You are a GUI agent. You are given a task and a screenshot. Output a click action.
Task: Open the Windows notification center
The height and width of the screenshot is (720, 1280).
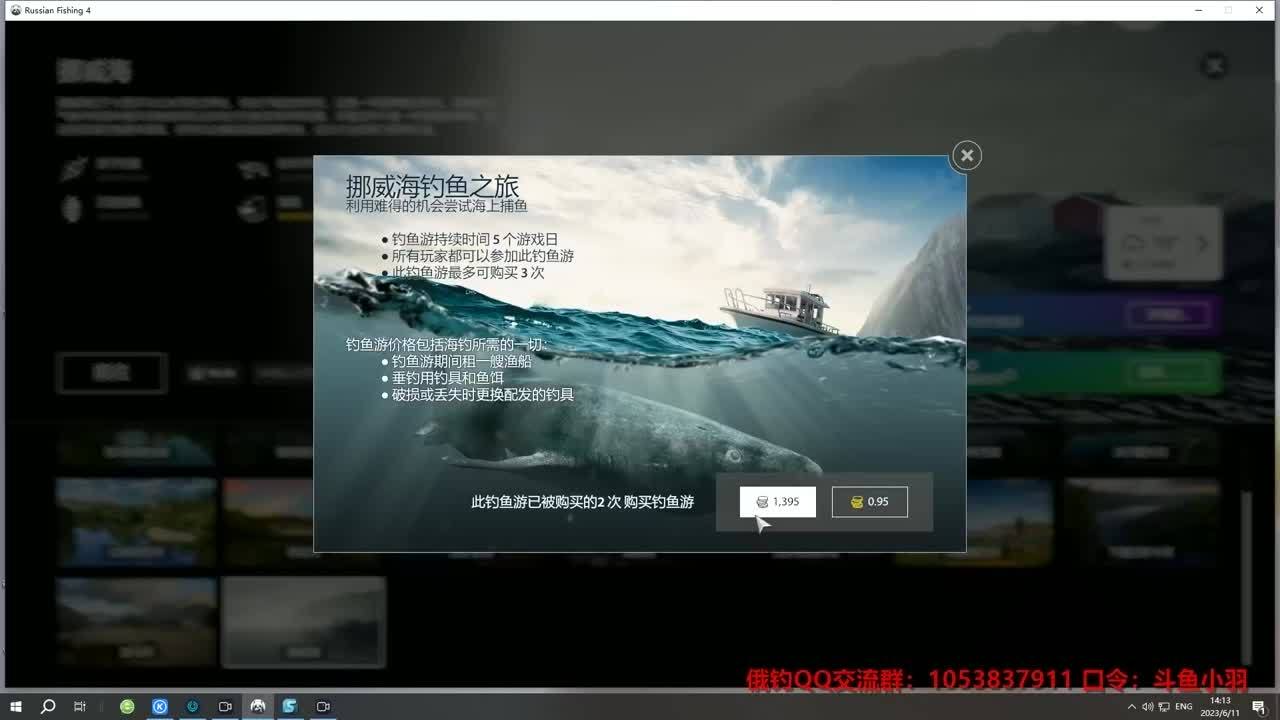point(1257,706)
